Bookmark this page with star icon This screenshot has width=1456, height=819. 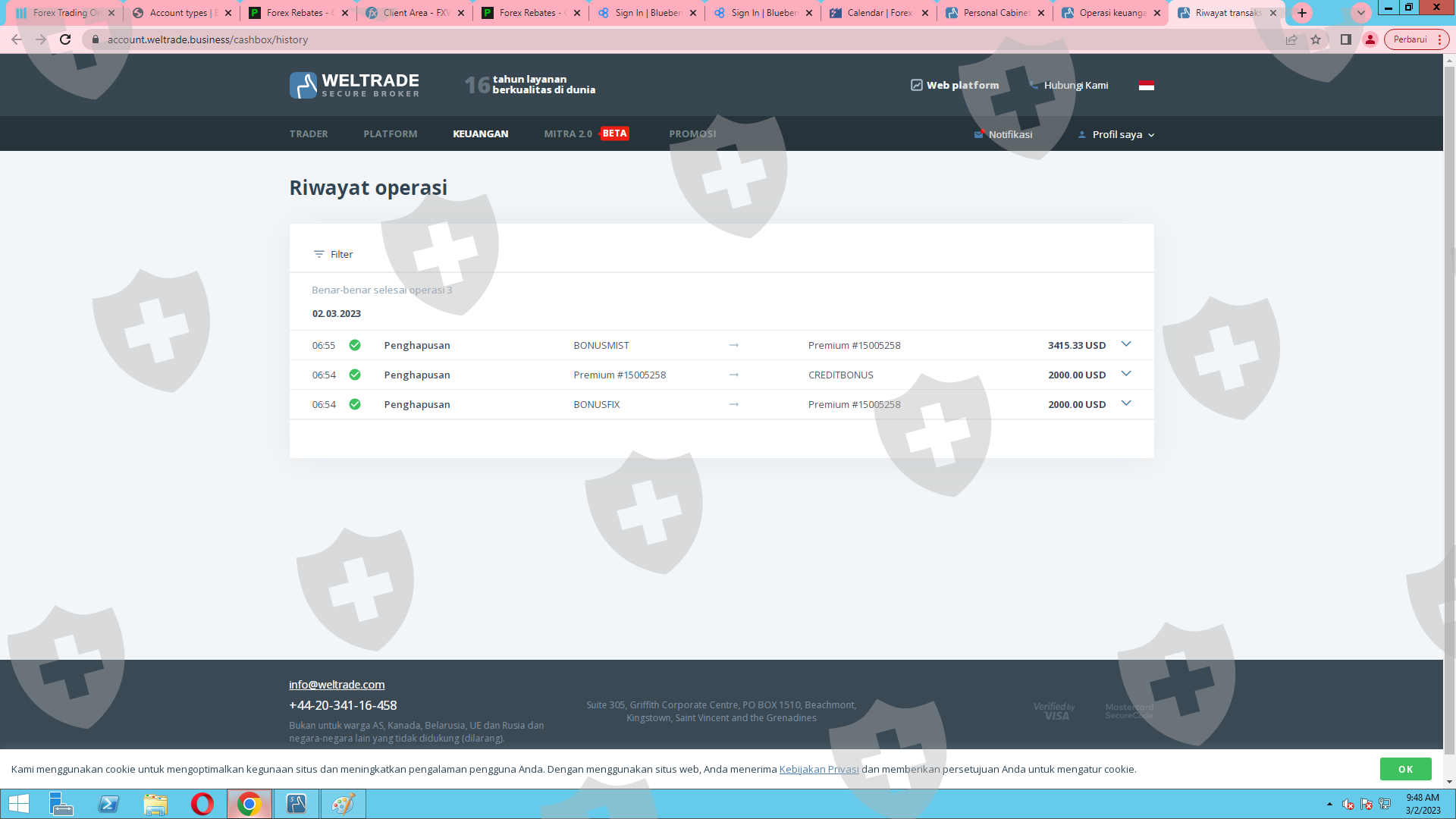tap(1316, 39)
